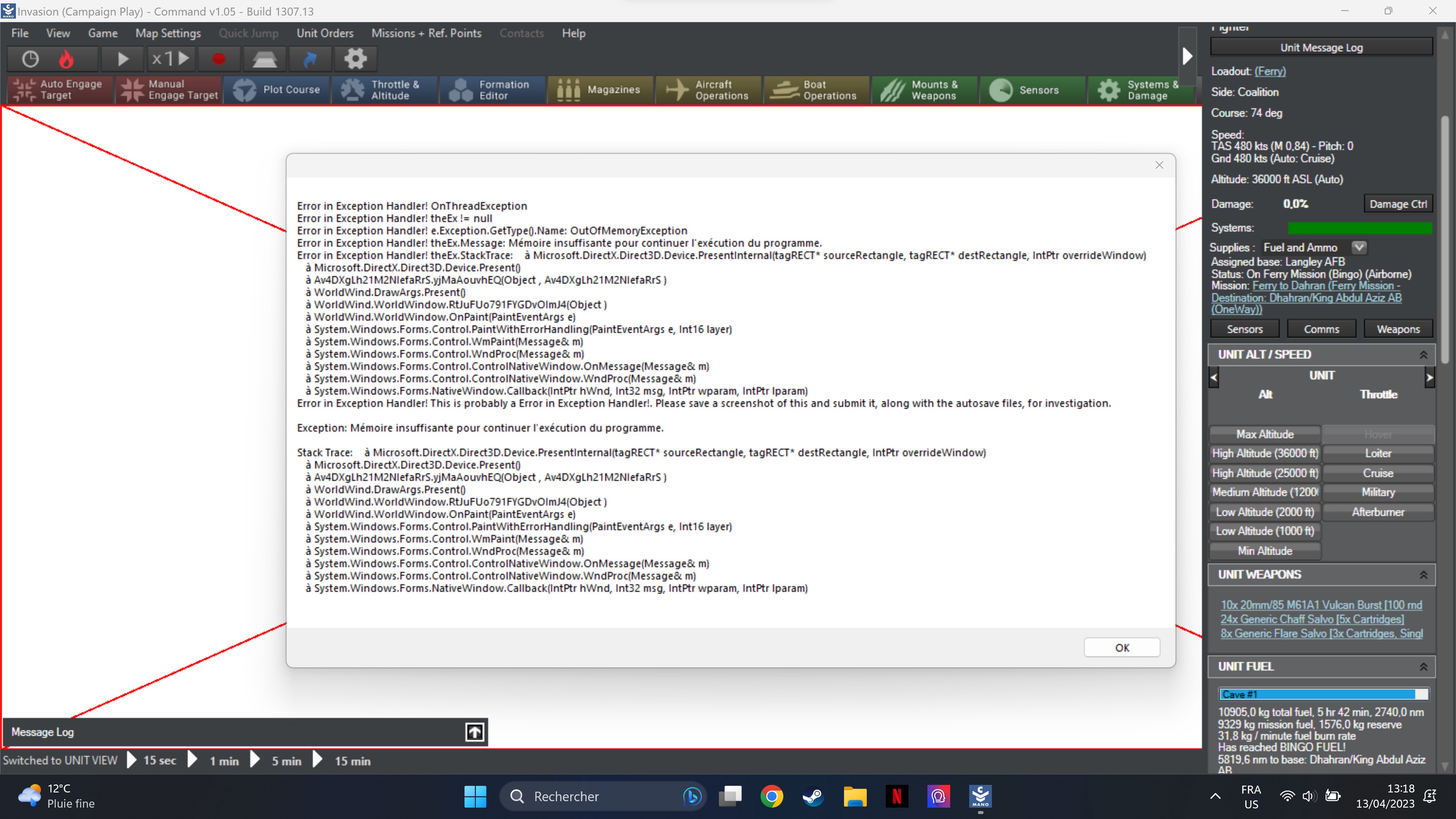Click the red record button

click(x=219, y=59)
